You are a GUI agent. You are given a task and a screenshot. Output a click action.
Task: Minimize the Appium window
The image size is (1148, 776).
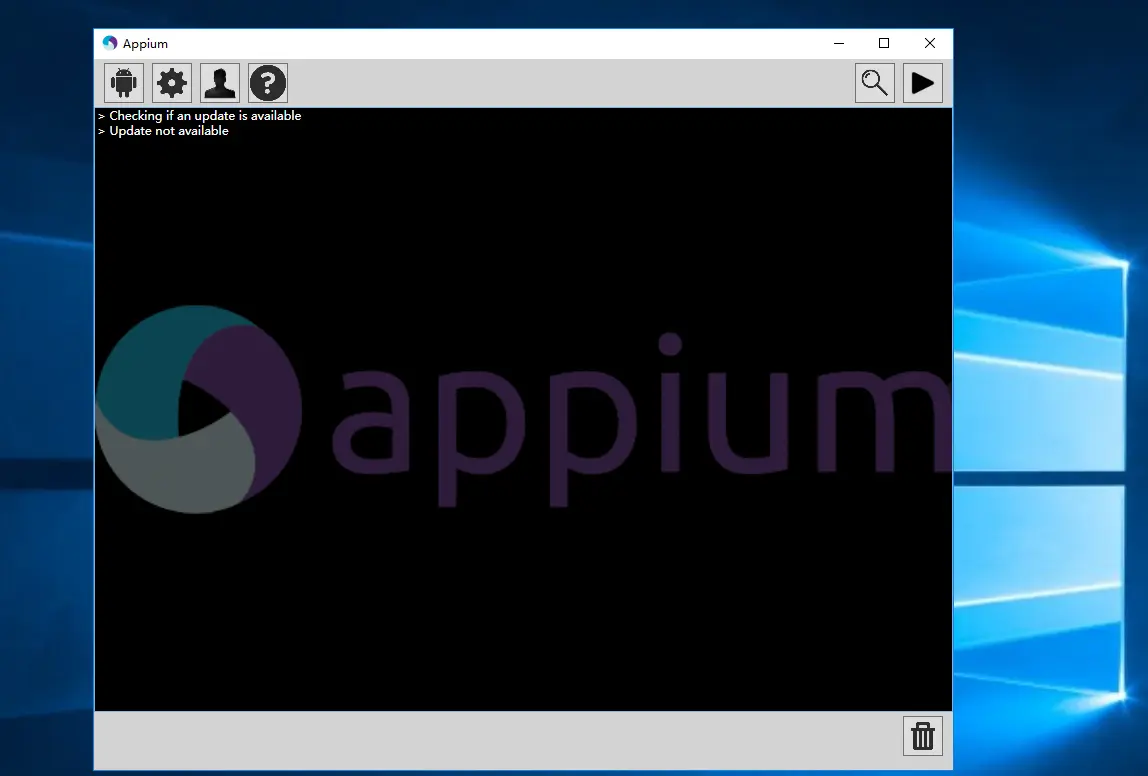(839, 43)
